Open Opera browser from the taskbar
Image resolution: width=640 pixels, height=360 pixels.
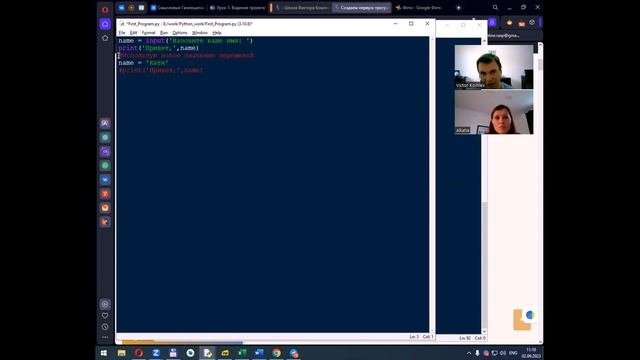(x=139, y=353)
